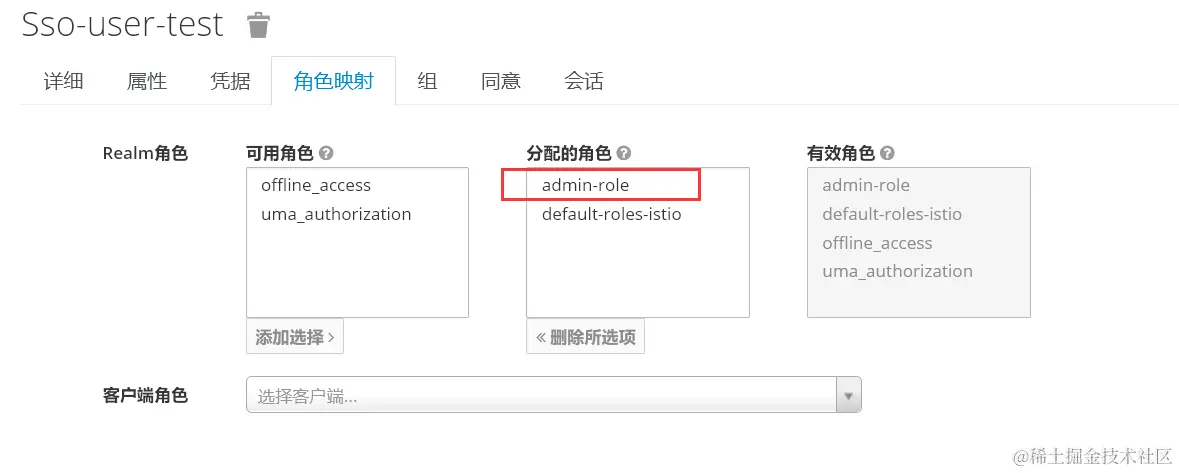Switch to the 会话 tab

point(583,81)
